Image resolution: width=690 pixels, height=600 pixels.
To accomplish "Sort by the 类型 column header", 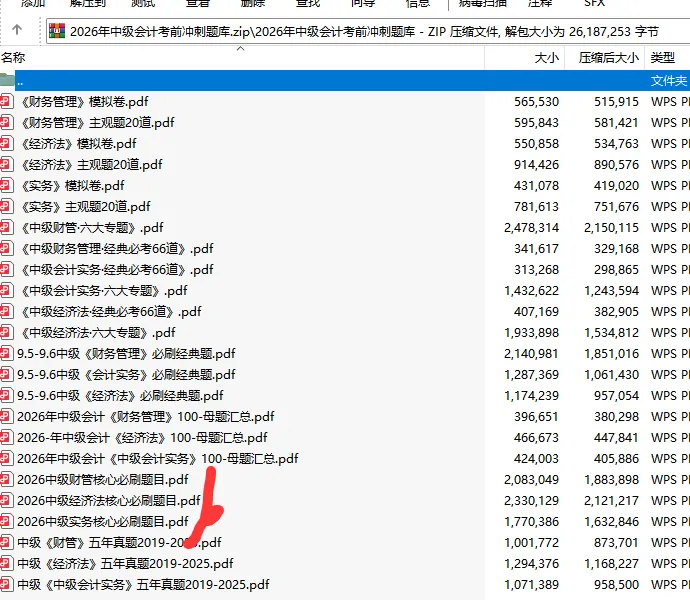I will coord(663,58).
